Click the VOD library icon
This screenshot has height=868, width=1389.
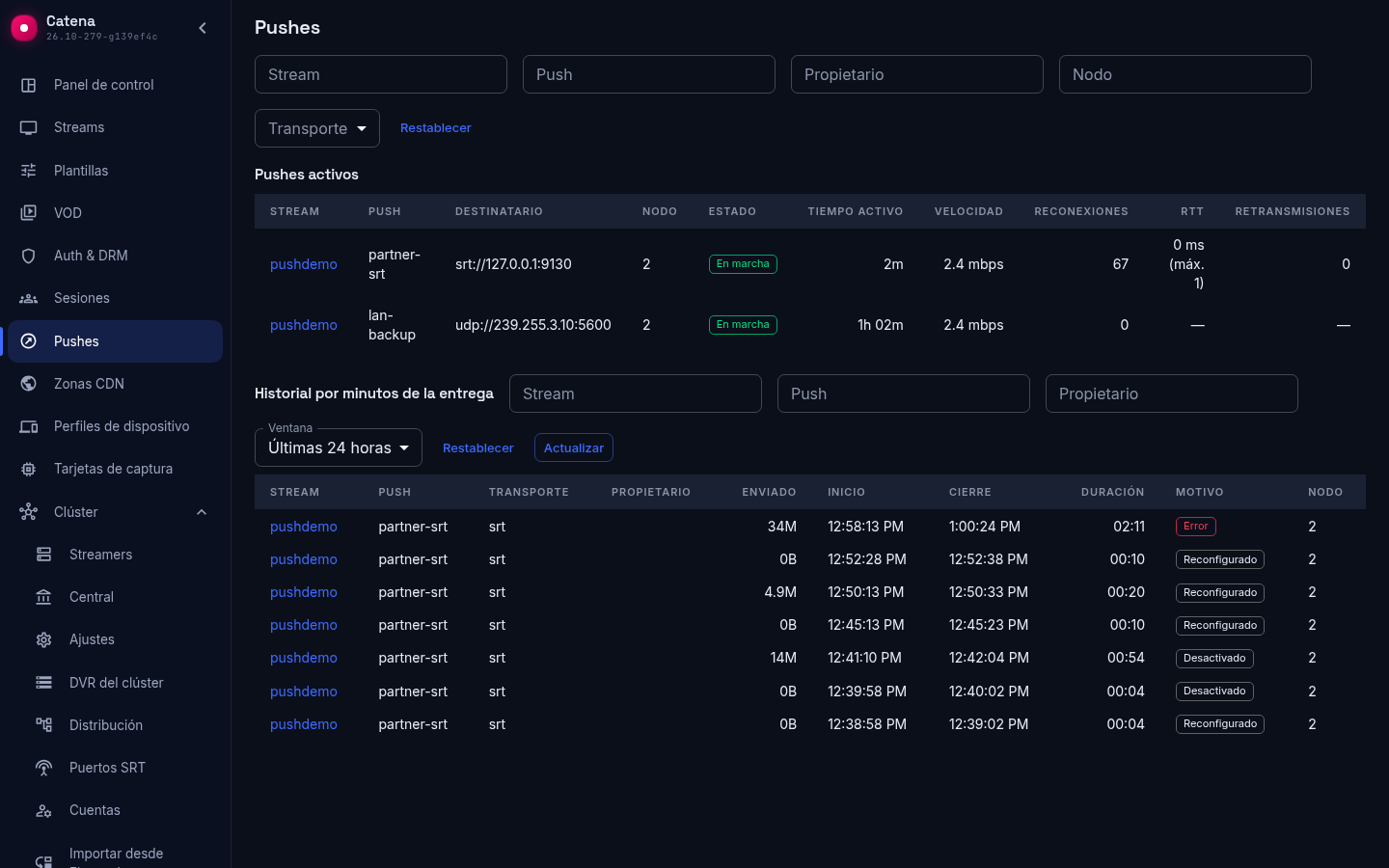point(29,213)
